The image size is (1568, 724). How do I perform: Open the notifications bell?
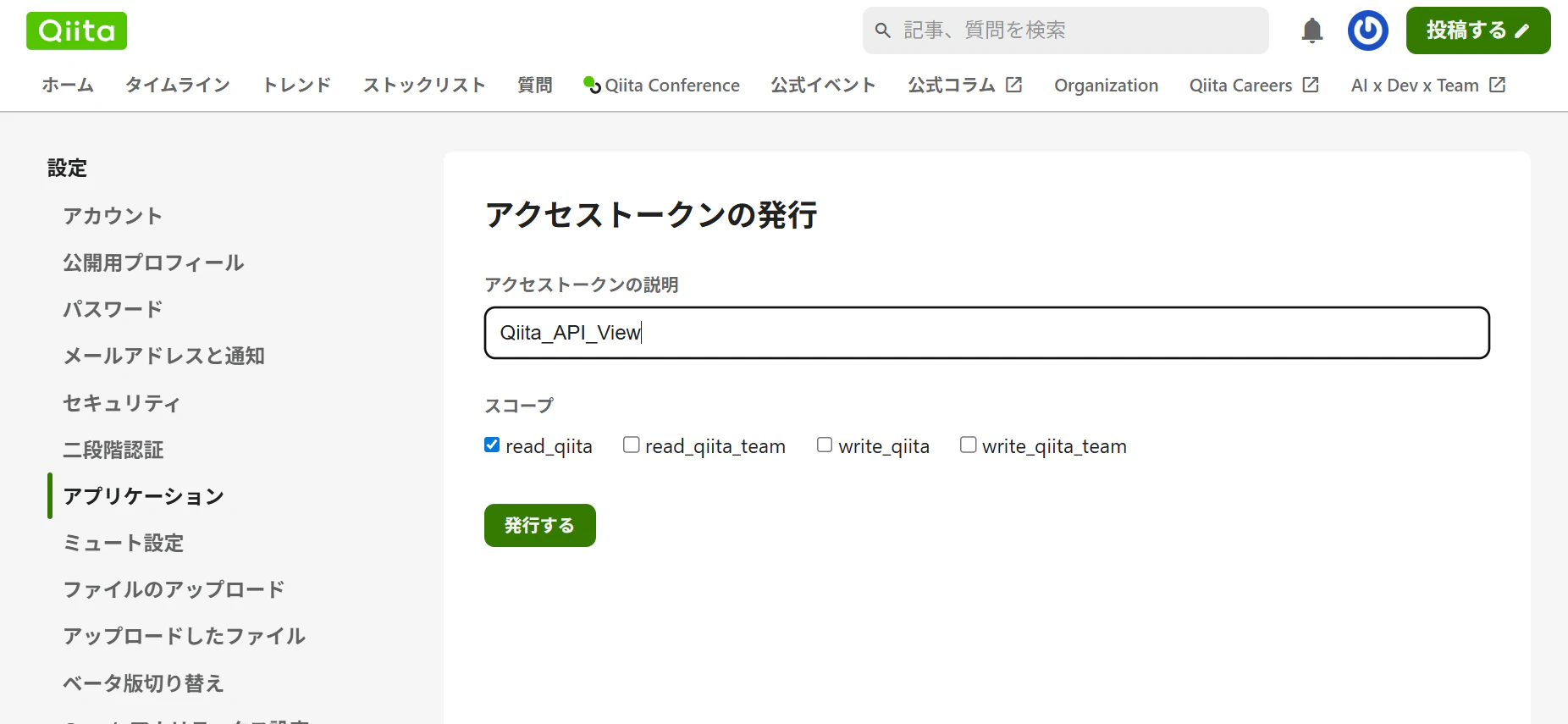click(1312, 30)
